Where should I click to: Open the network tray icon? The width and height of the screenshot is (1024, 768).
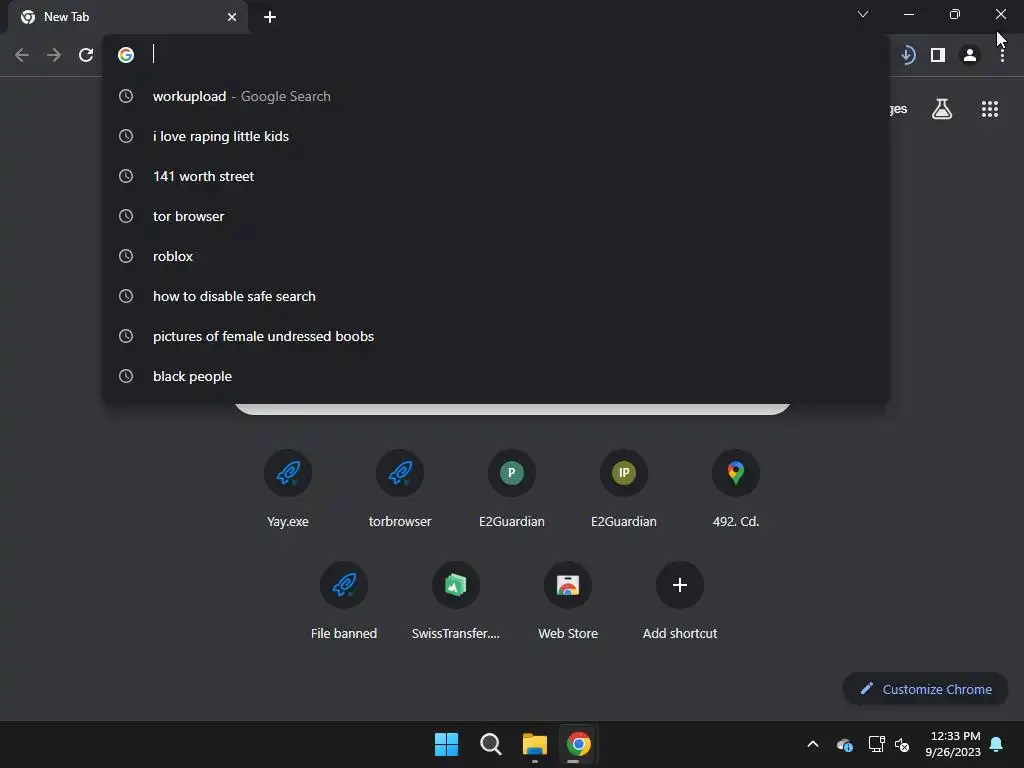[876, 744]
